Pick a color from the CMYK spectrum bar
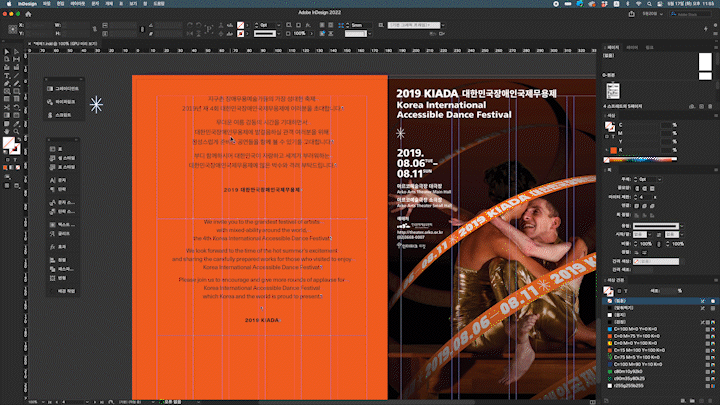Viewport: 720px width, 405px height. (641, 160)
